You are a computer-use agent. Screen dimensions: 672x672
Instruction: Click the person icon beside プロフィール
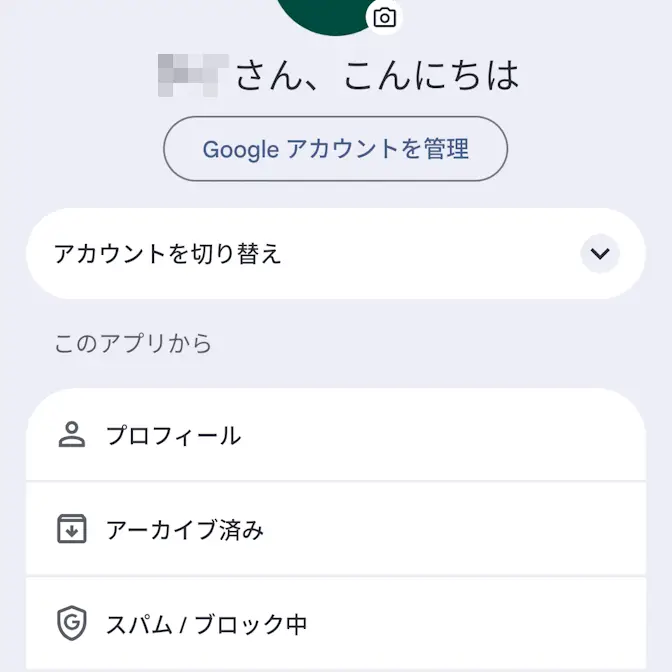click(72, 435)
